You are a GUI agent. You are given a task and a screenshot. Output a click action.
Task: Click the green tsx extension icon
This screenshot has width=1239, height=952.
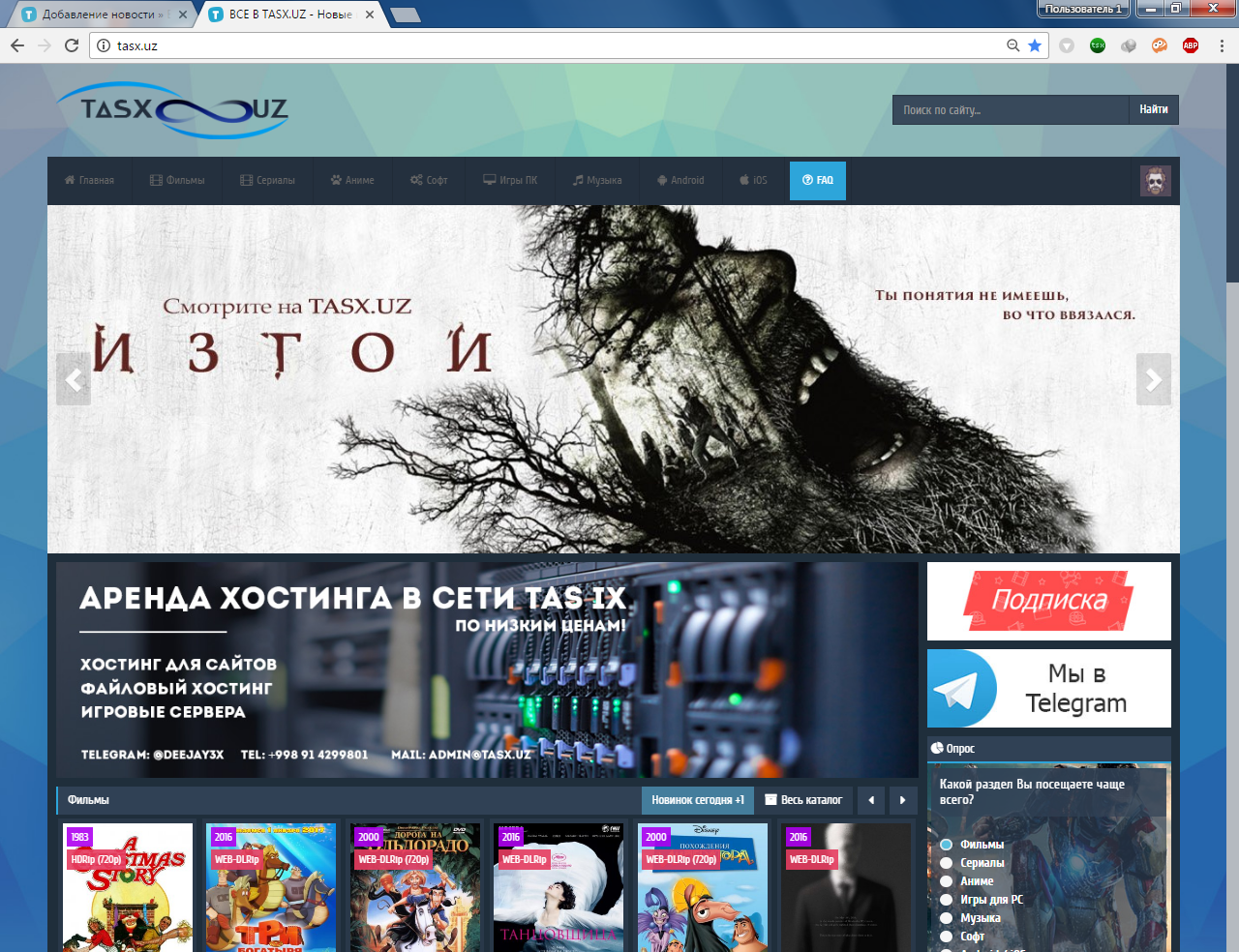1098,45
